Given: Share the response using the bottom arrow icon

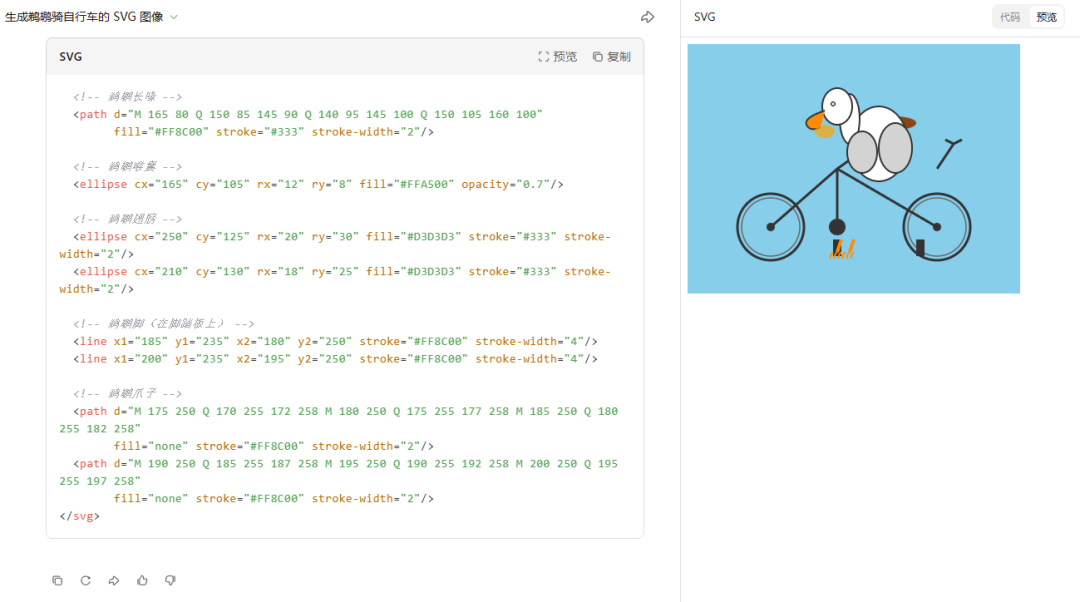Looking at the screenshot, I should click(114, 581).
